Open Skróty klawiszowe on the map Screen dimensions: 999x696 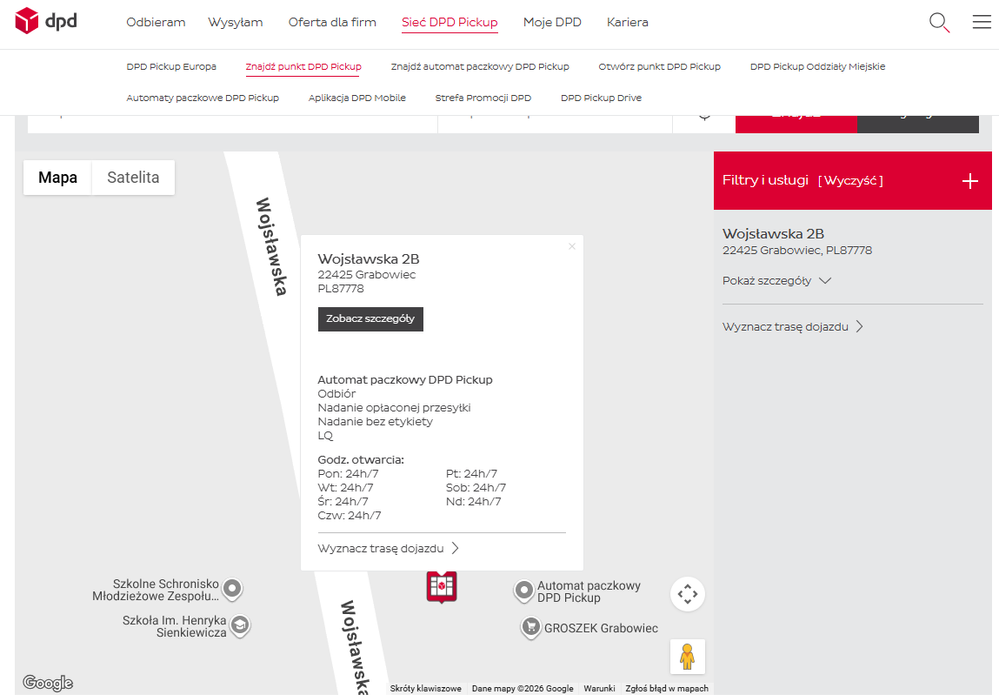pos(426,688)
